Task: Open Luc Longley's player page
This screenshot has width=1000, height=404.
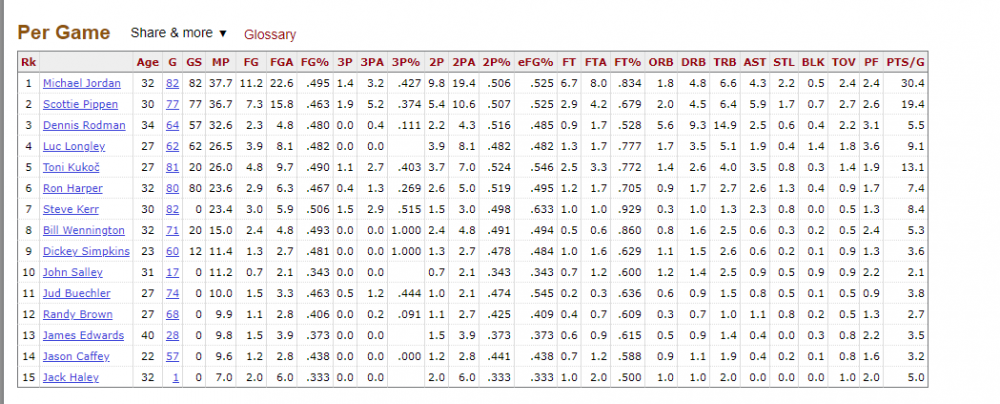Action: tap(70, 146)
